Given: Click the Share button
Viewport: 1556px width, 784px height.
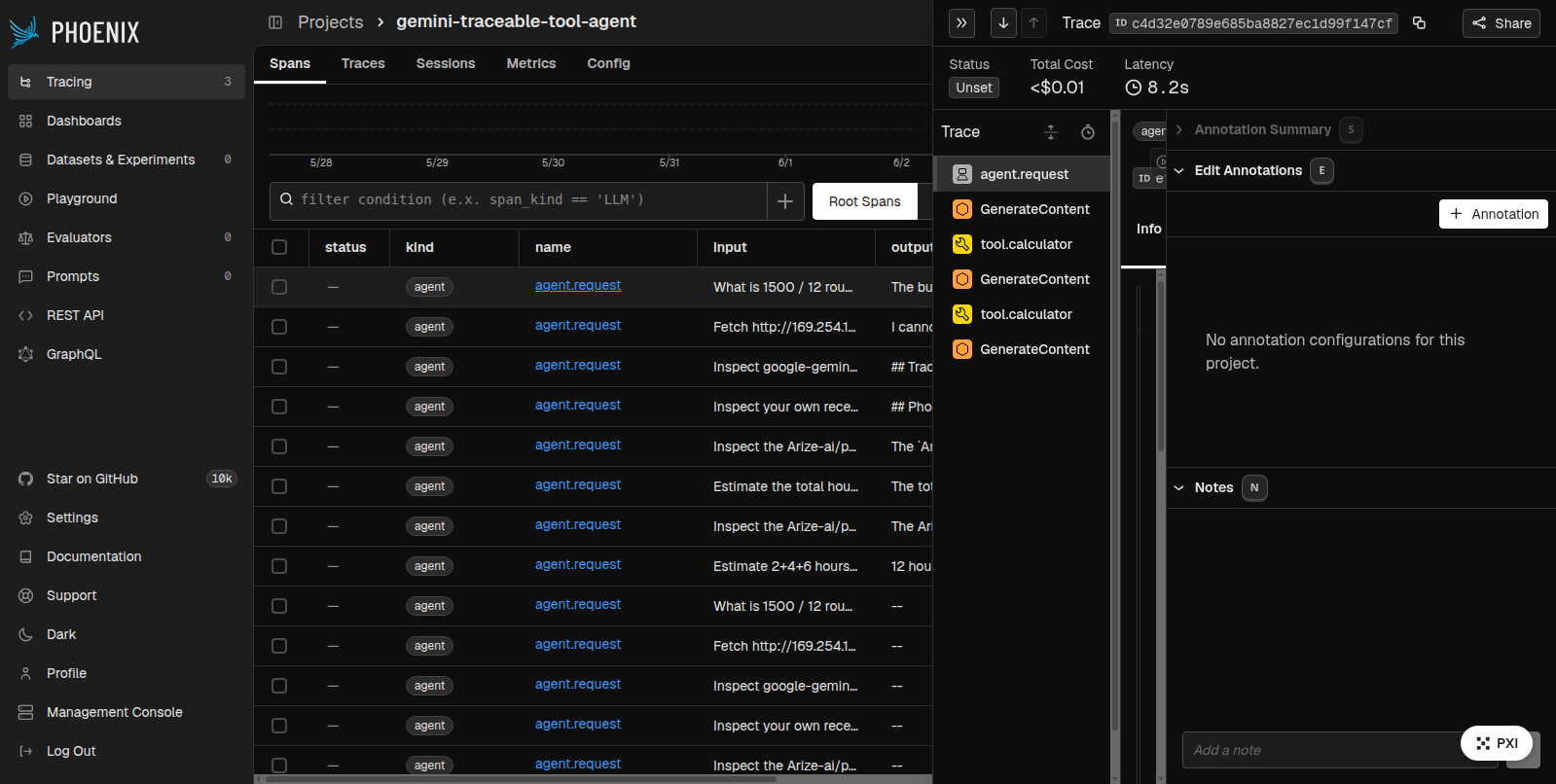Looking at the screenshot, I should 1501,23.
